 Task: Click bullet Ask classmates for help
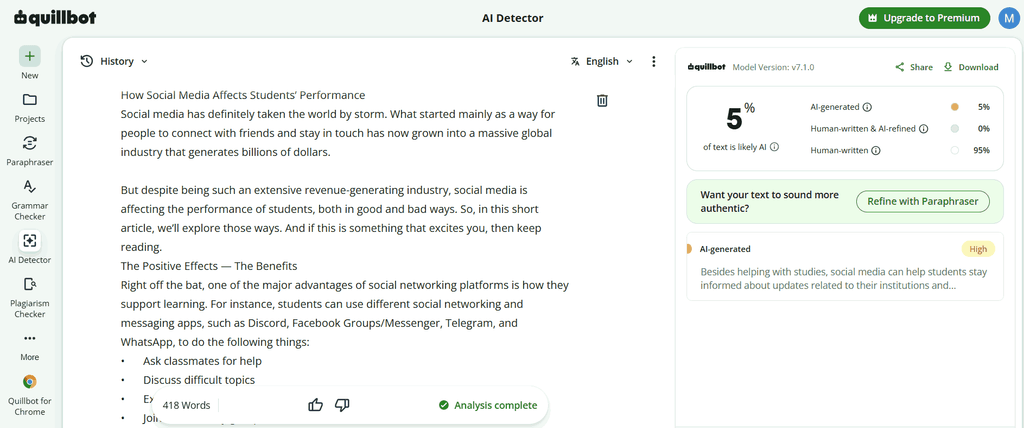click(202, 361)
